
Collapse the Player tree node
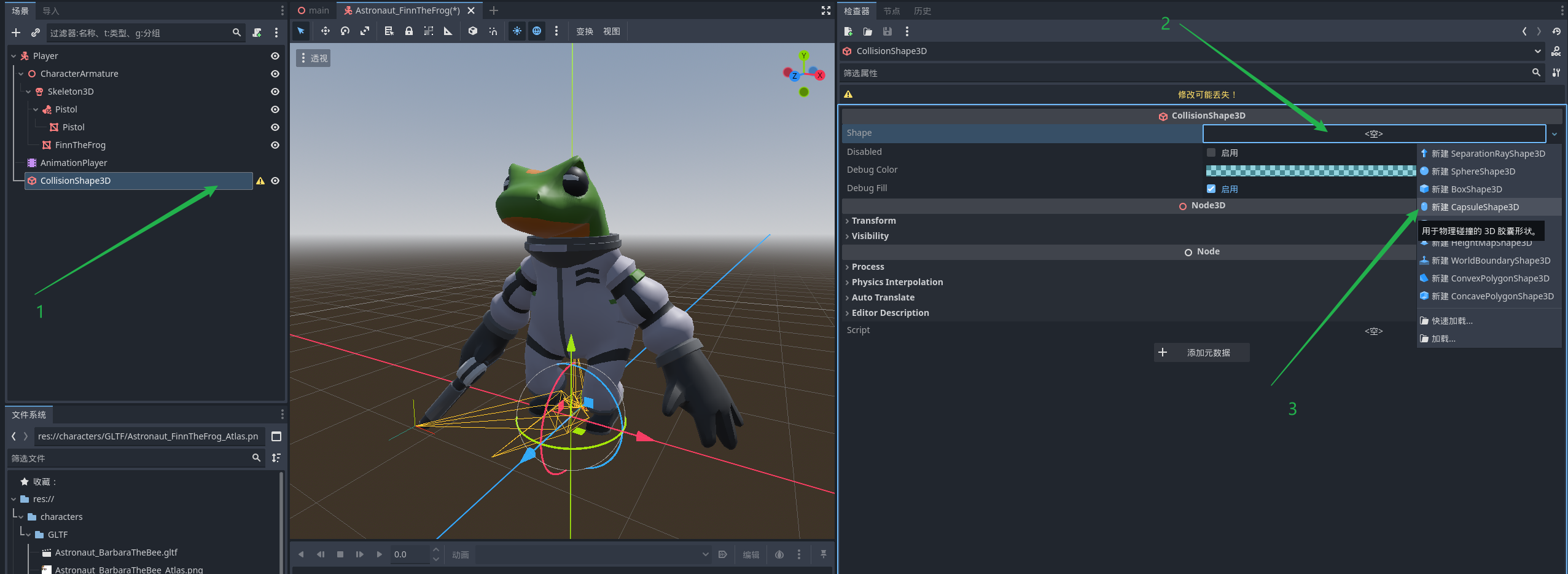tap(14, 56)
